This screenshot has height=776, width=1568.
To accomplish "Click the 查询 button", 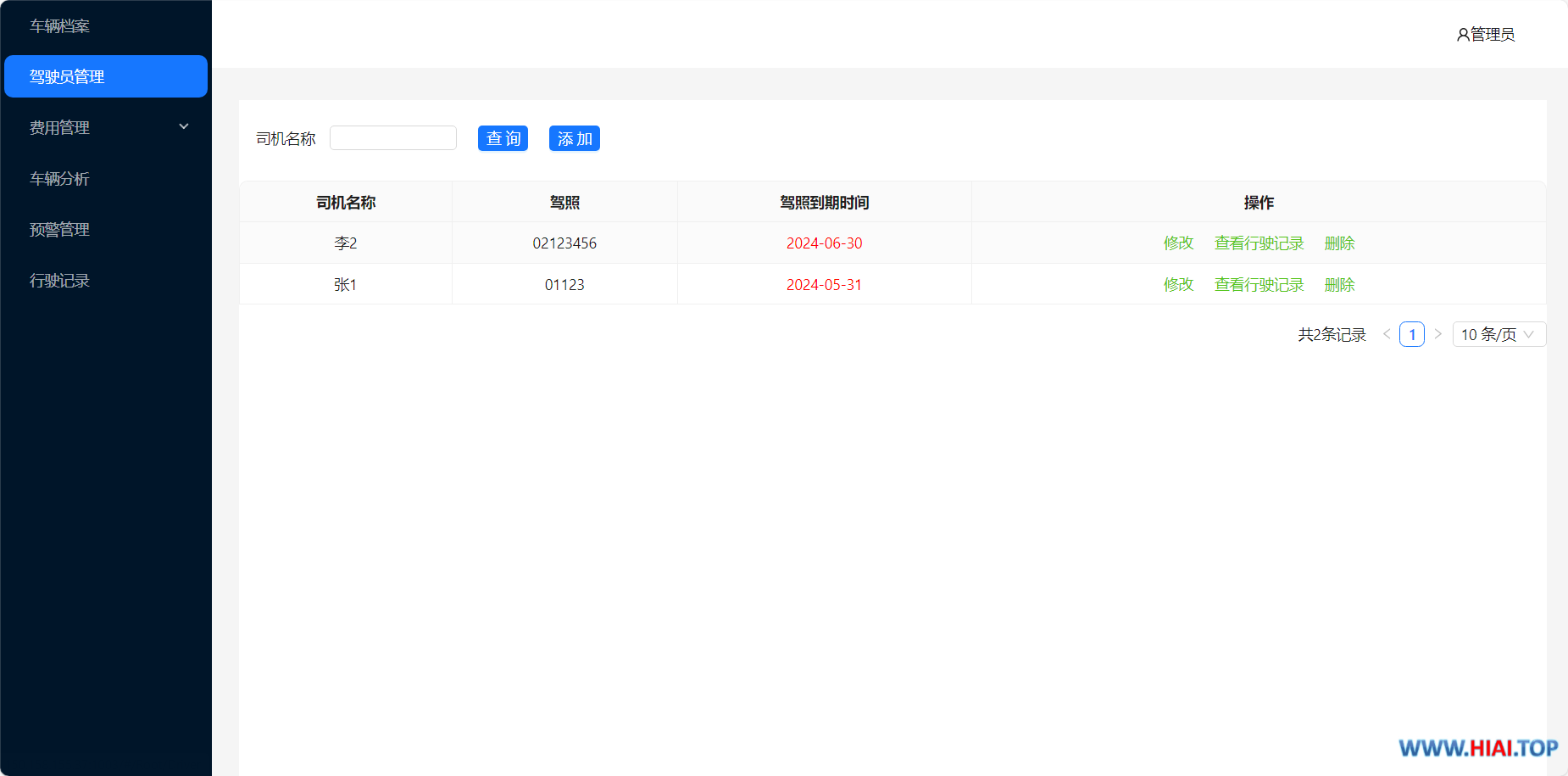I will pyautogui.click(x=503, y=138).
